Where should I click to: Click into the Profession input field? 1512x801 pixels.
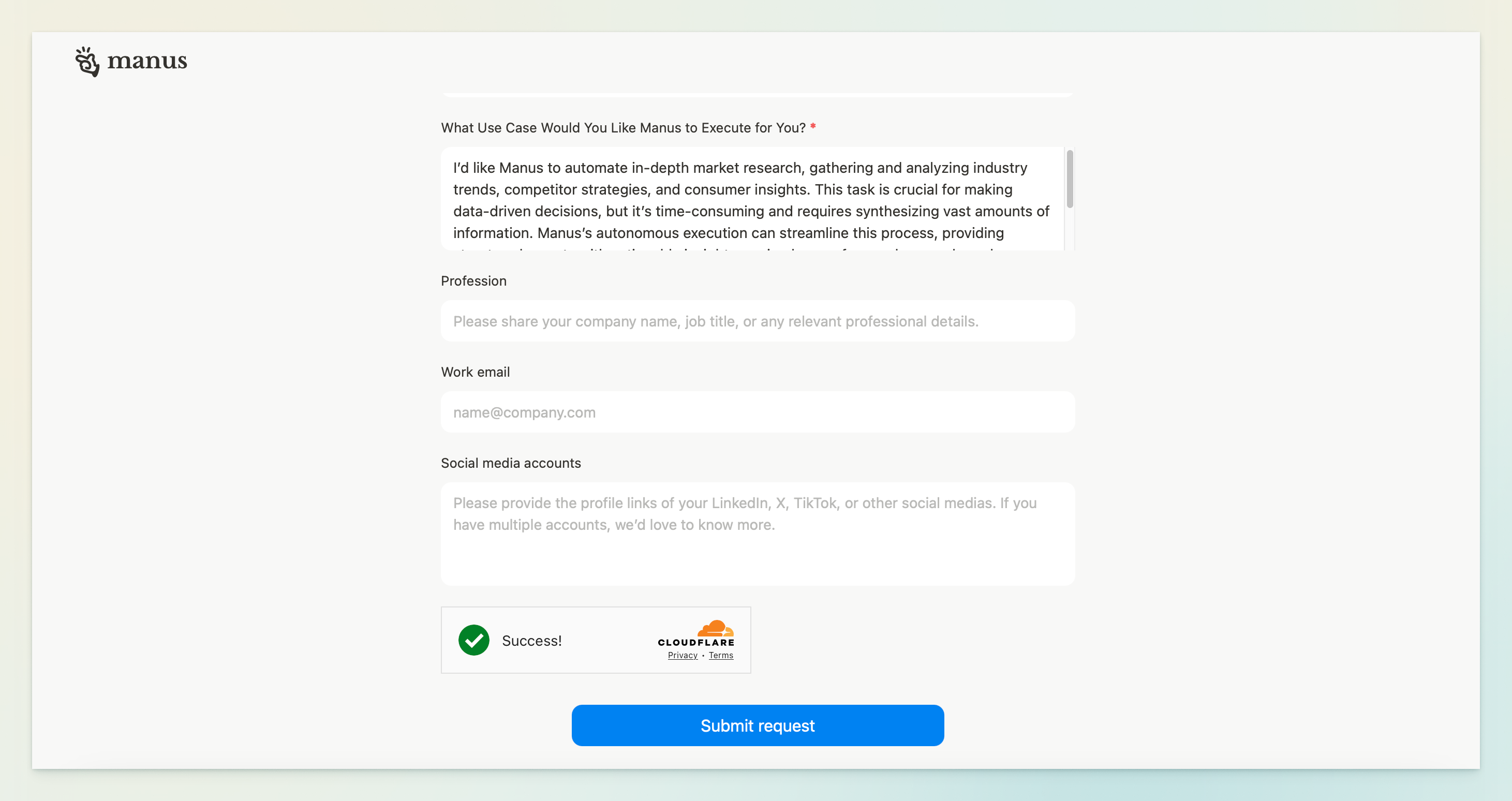pyautogui.click(x=757, y=321)
